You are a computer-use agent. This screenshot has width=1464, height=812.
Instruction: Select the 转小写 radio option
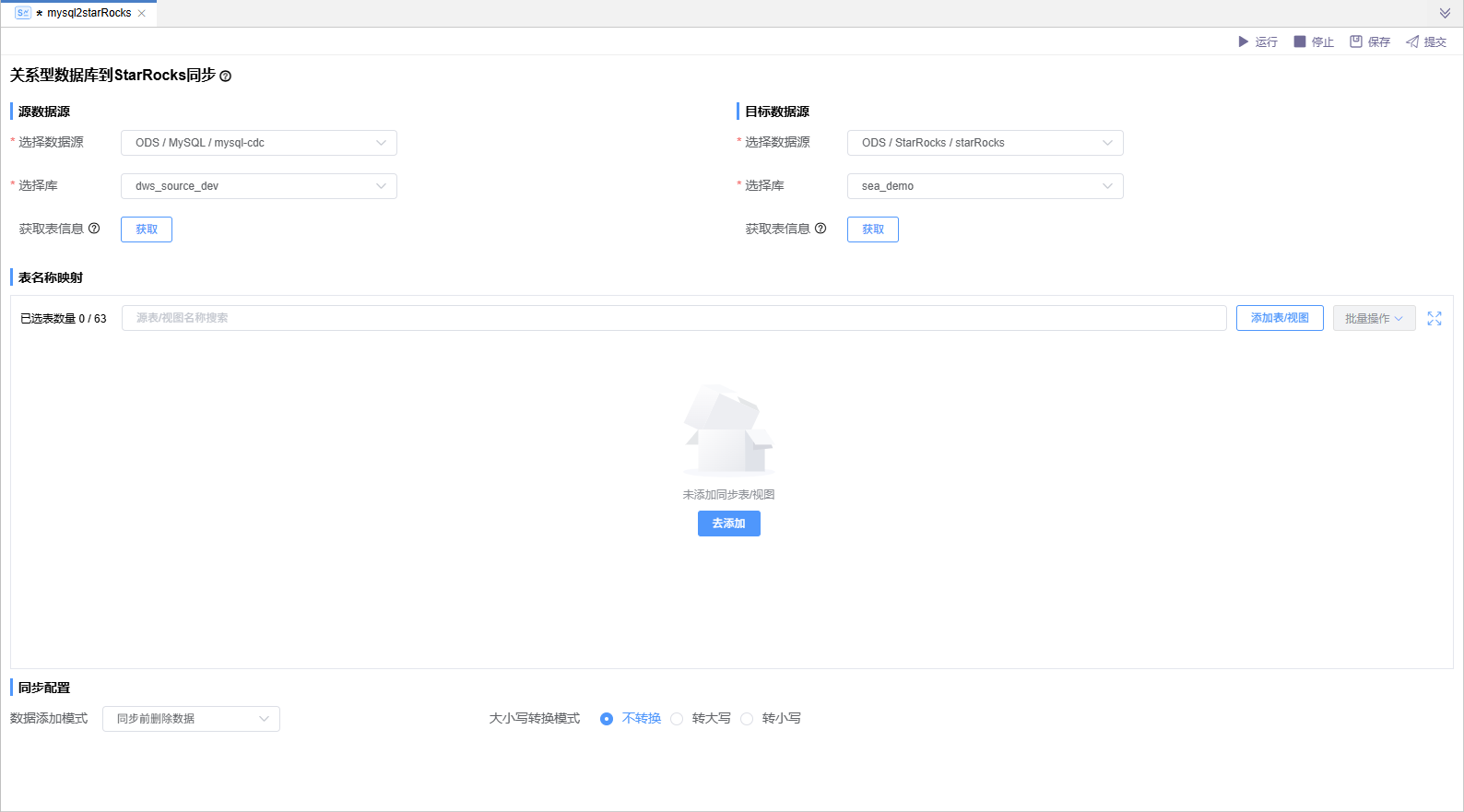(x=747, y=719)
